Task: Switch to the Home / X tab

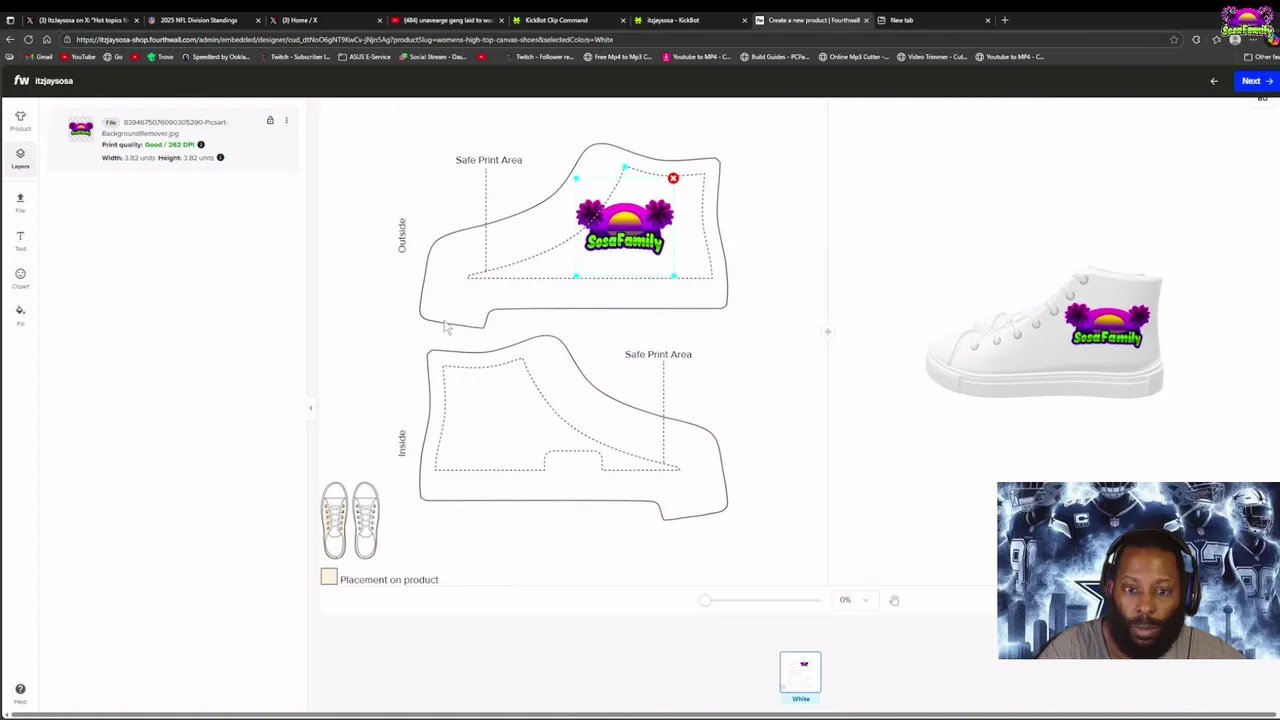Action: pyautogui.click(x=326, y=20)
